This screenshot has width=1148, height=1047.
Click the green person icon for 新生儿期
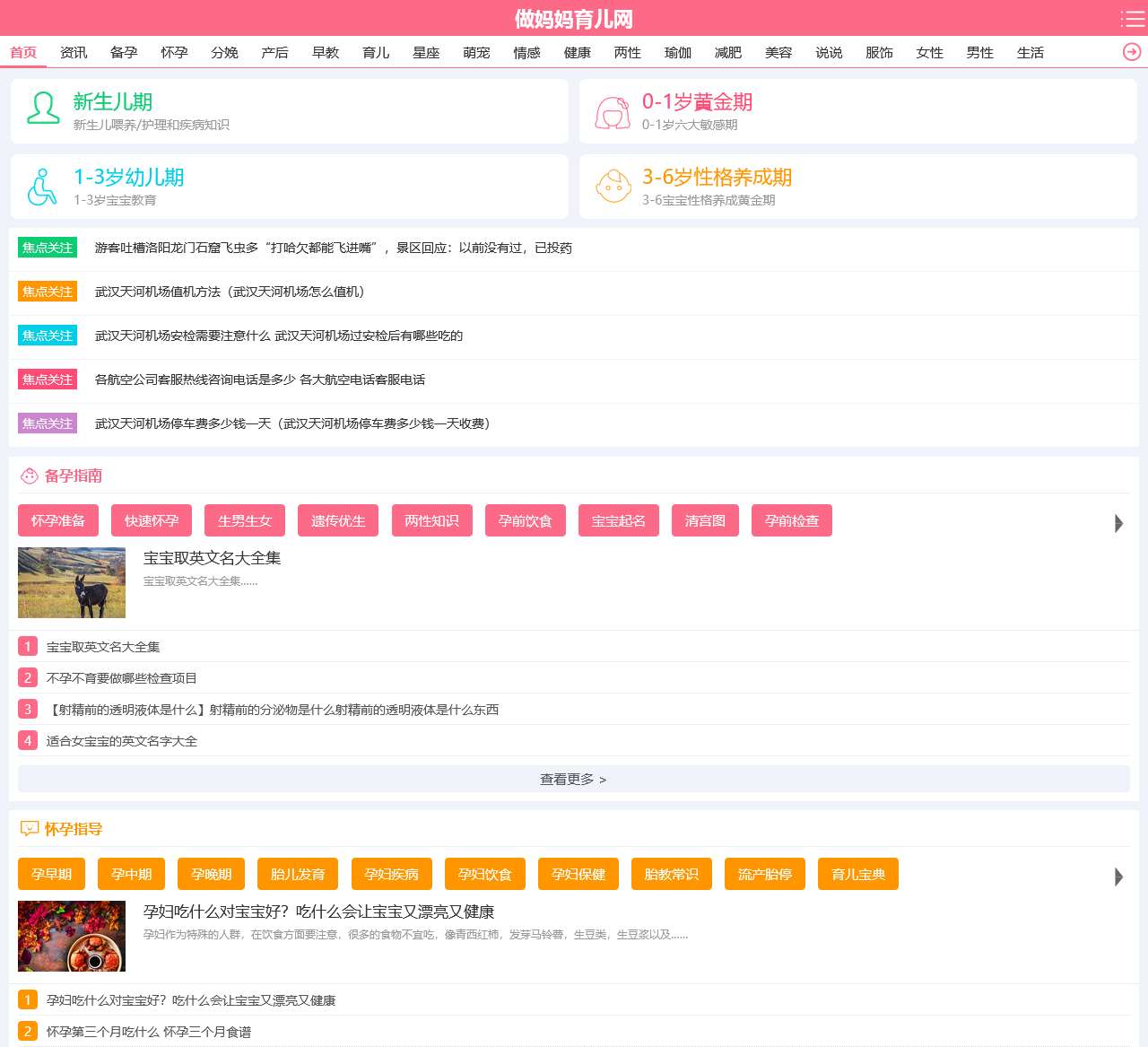coord(42,109)
